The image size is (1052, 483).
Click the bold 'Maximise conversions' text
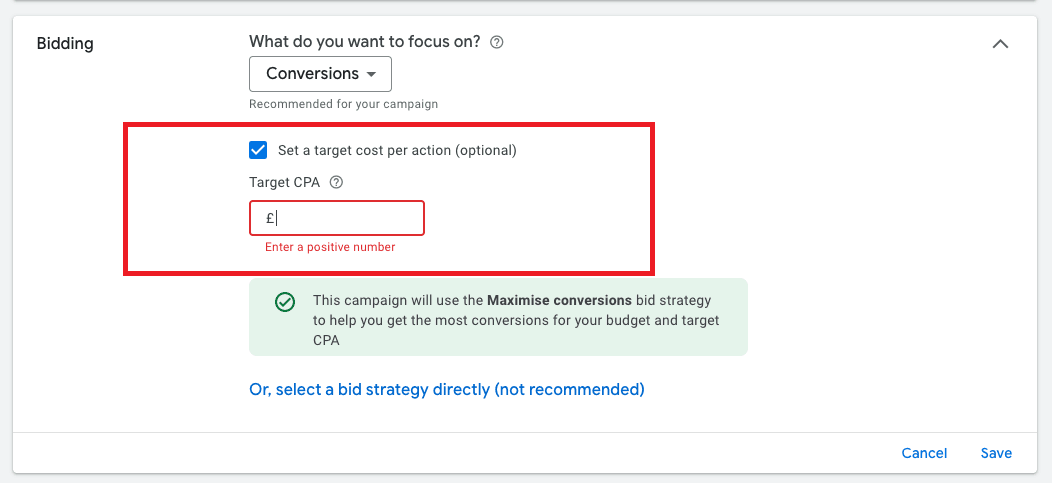(x=559, y=300)
